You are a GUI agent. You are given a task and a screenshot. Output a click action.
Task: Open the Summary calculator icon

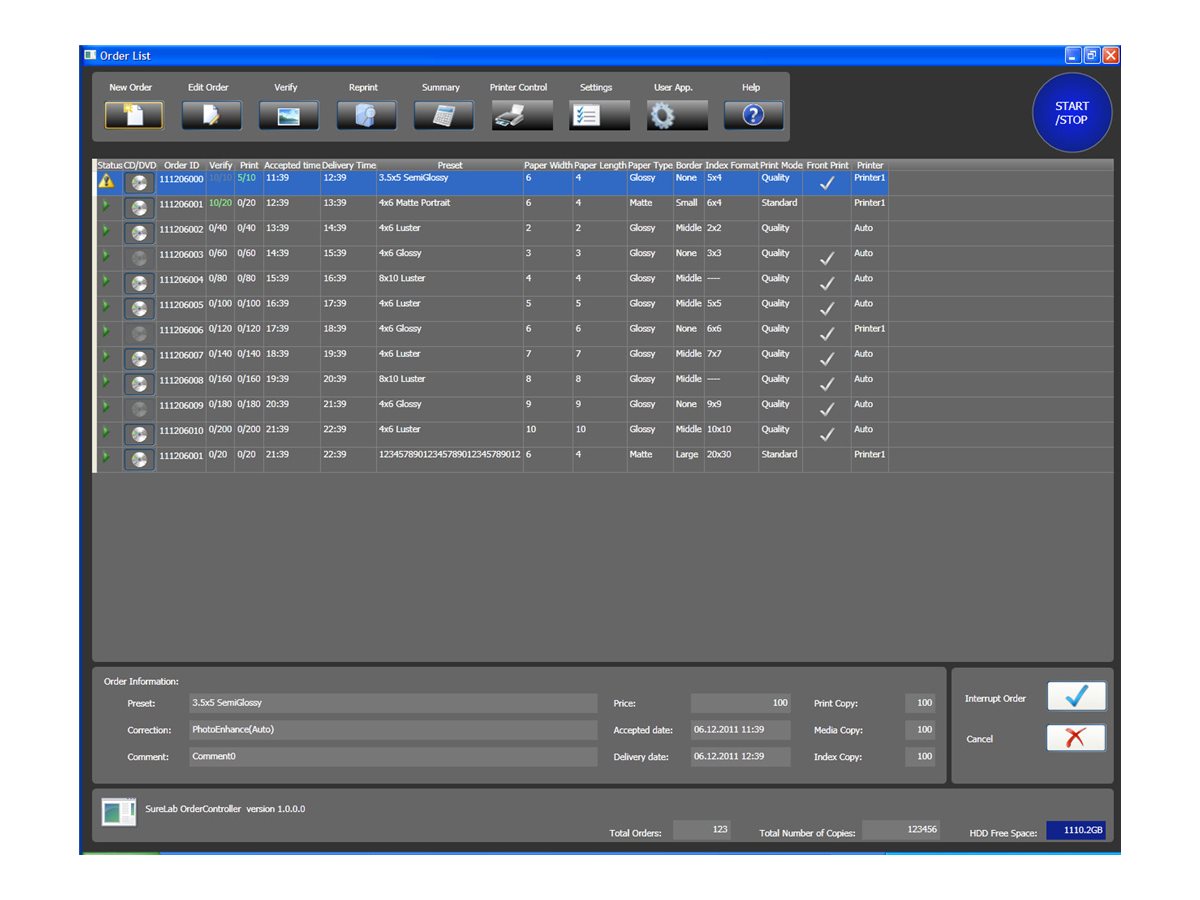pos(443,115)
